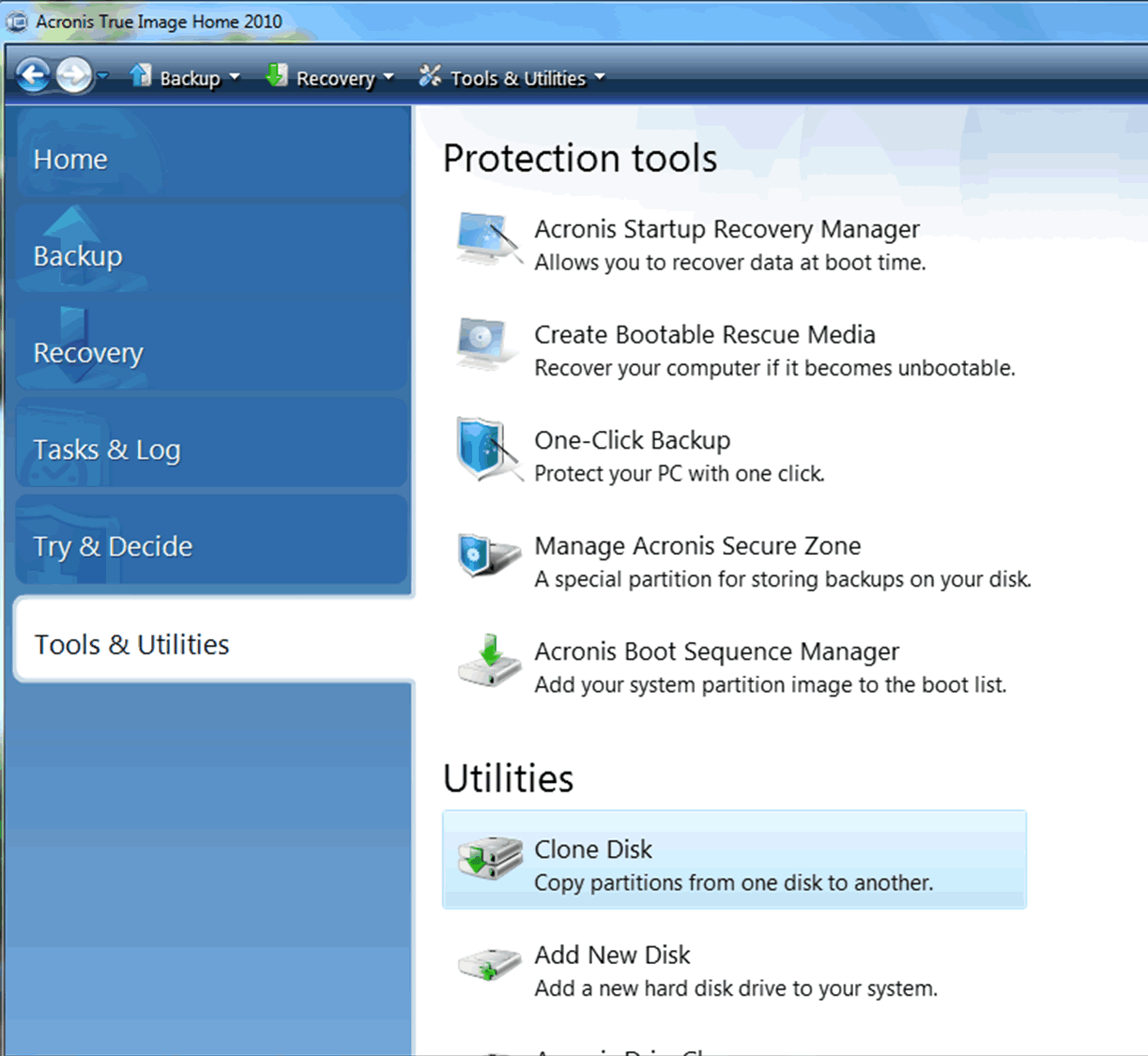
Task: Expand the Recovery toolbar dropdown arrow
Action: (388, 78)
